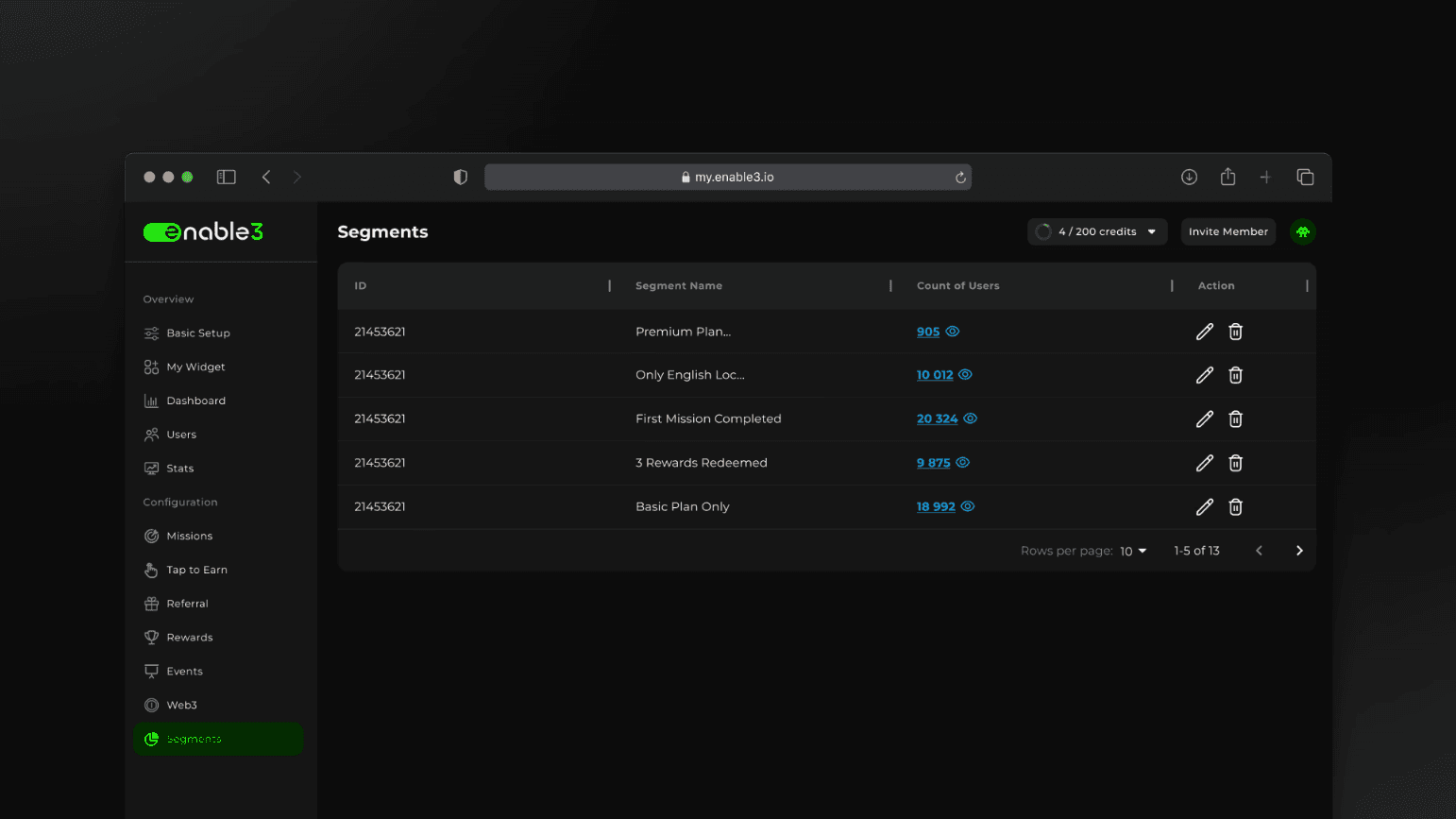Select the Segments sidebar item
The image size is (1456, 819).
(218, 739)
